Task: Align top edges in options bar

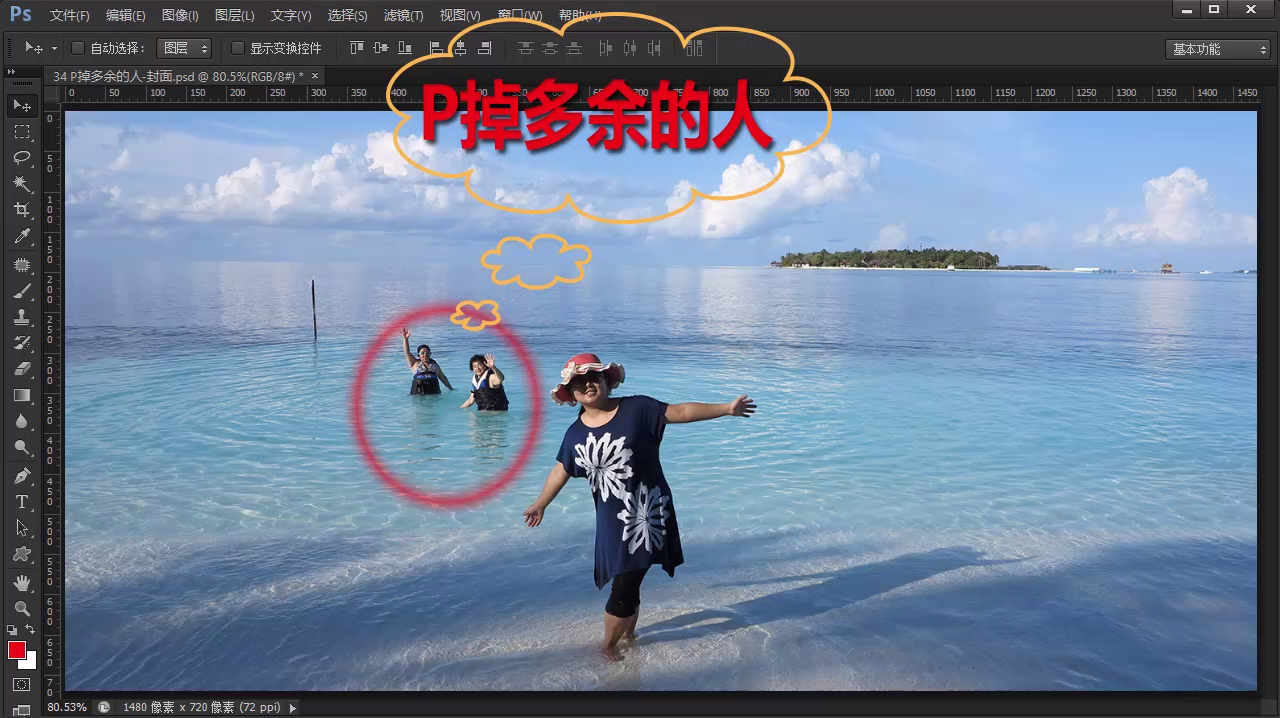Action: coord(357,48)
